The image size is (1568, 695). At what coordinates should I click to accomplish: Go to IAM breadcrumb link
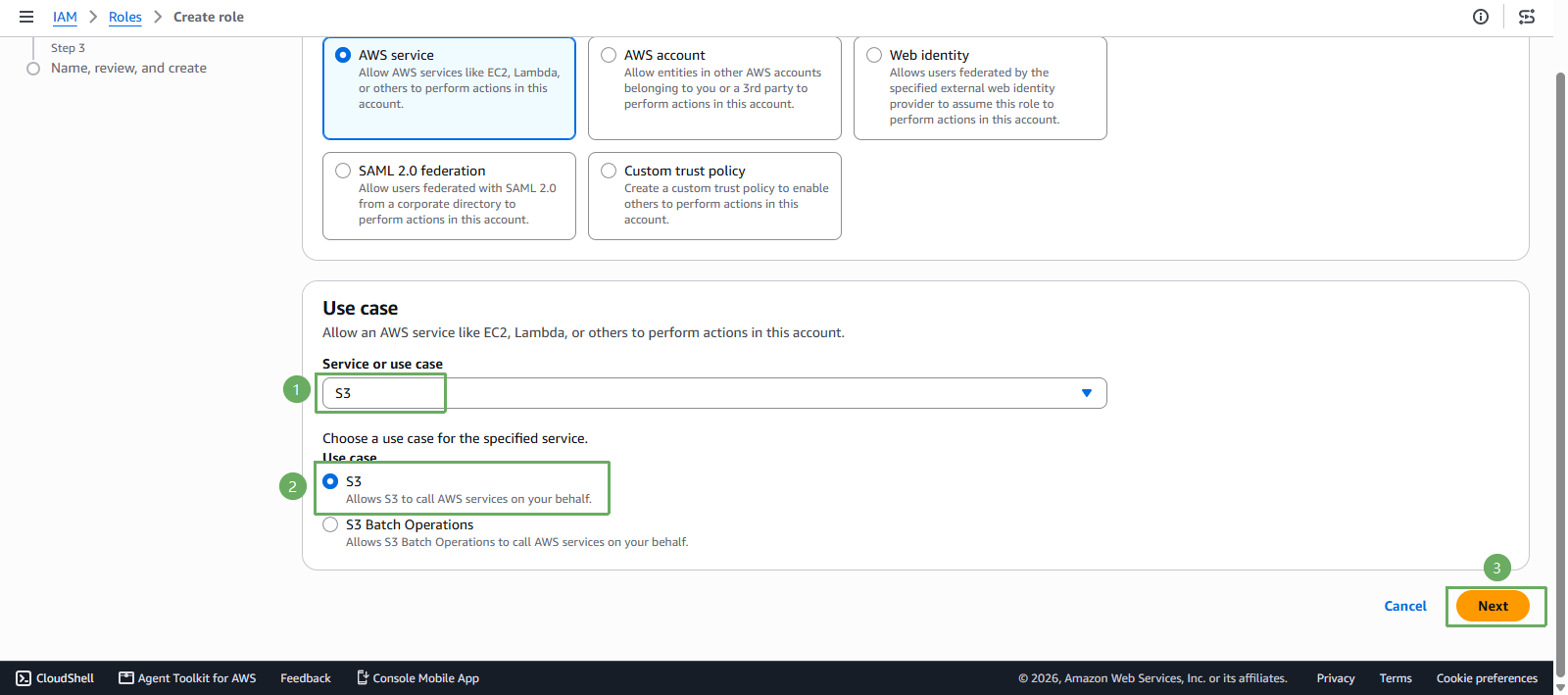65,17
